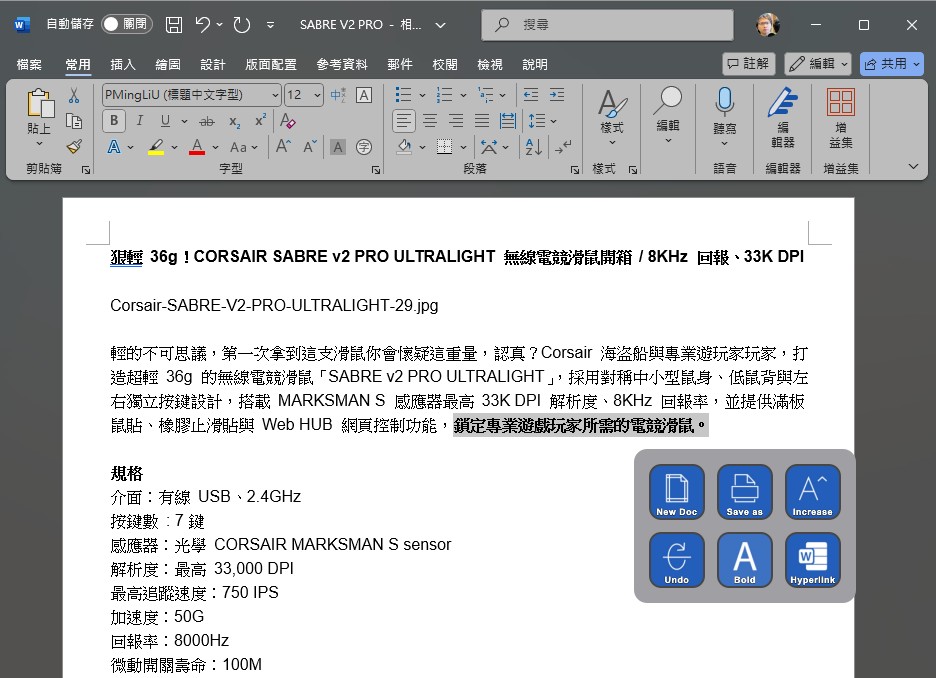Image resolution: width=936 pixels, height=678 pixels.
Task: Click the red font color swatch
Action: [x=197, y=147]
